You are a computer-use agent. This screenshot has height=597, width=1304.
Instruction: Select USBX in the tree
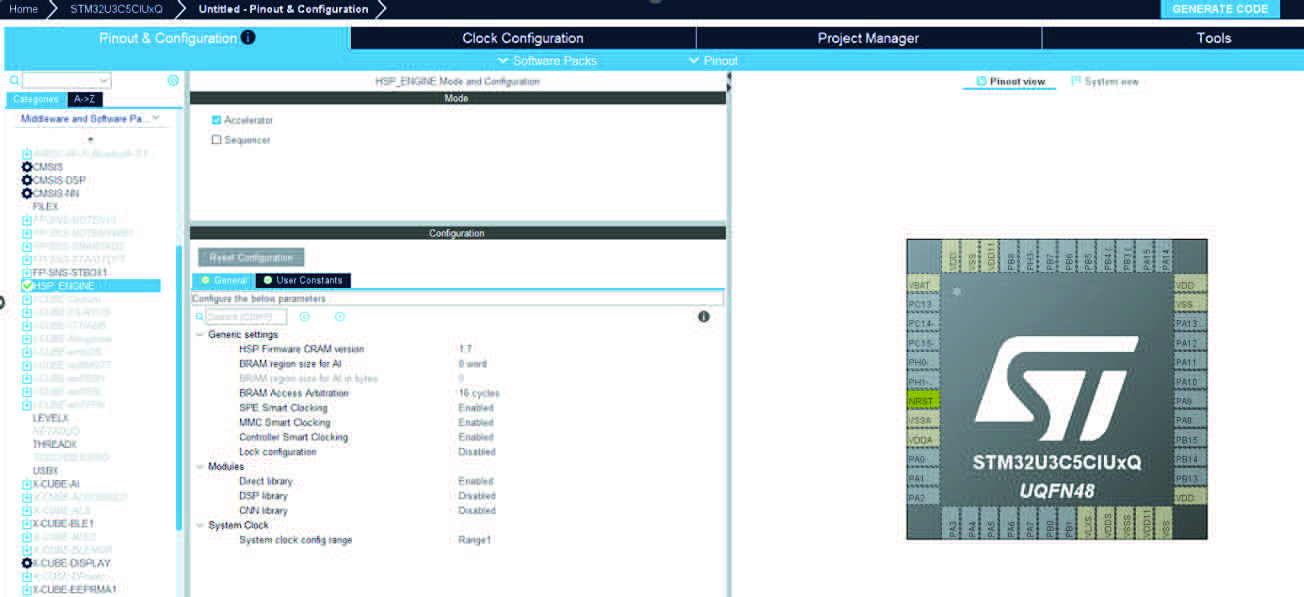[45, 470]
